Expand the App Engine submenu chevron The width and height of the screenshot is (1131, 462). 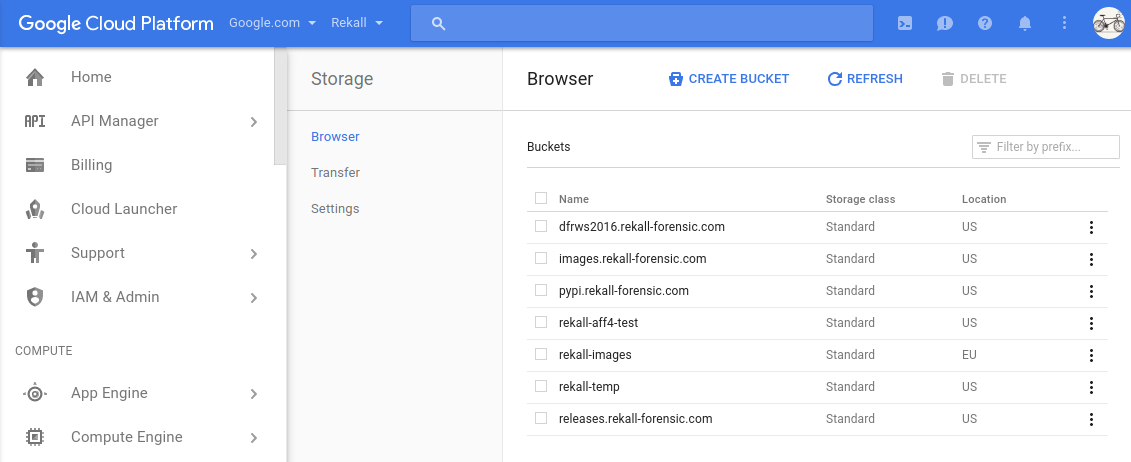pyautogui.click(x=254, y=394)
